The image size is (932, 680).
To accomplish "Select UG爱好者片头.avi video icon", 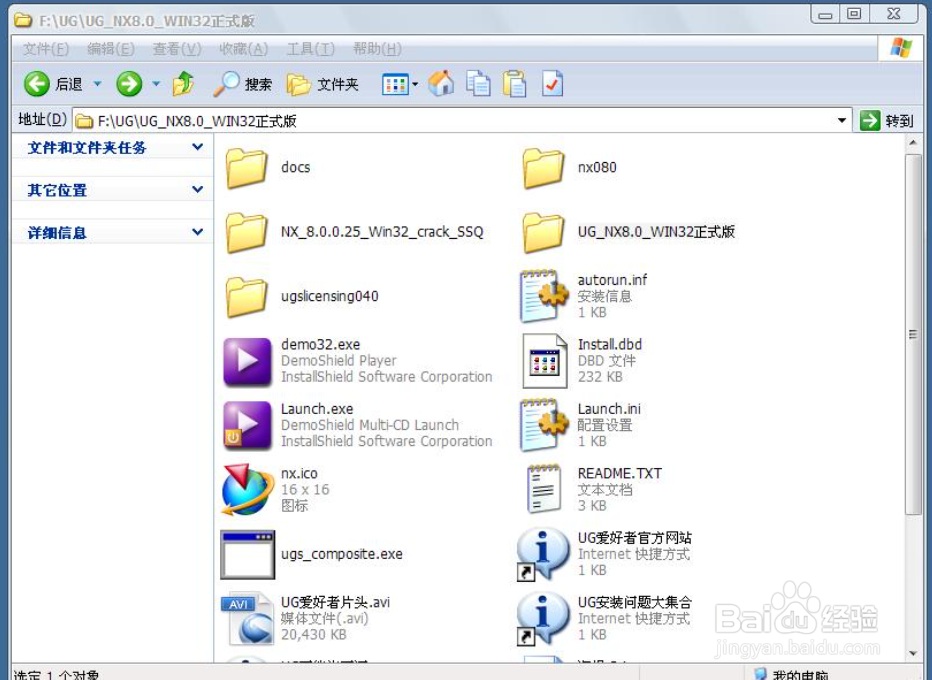I will (247, 619).
